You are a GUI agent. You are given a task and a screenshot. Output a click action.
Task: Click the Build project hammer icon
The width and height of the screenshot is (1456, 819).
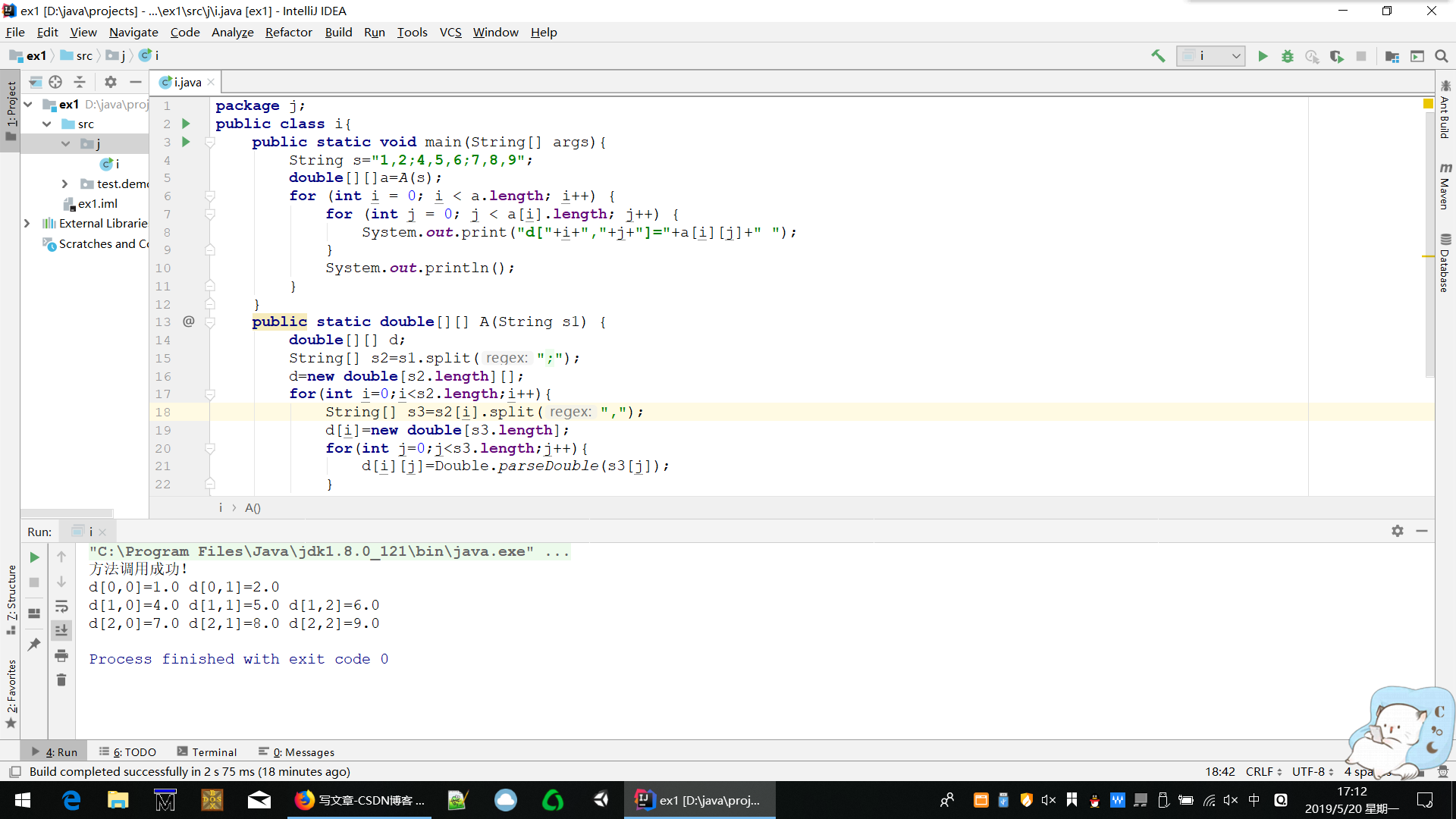[1158, 56]
